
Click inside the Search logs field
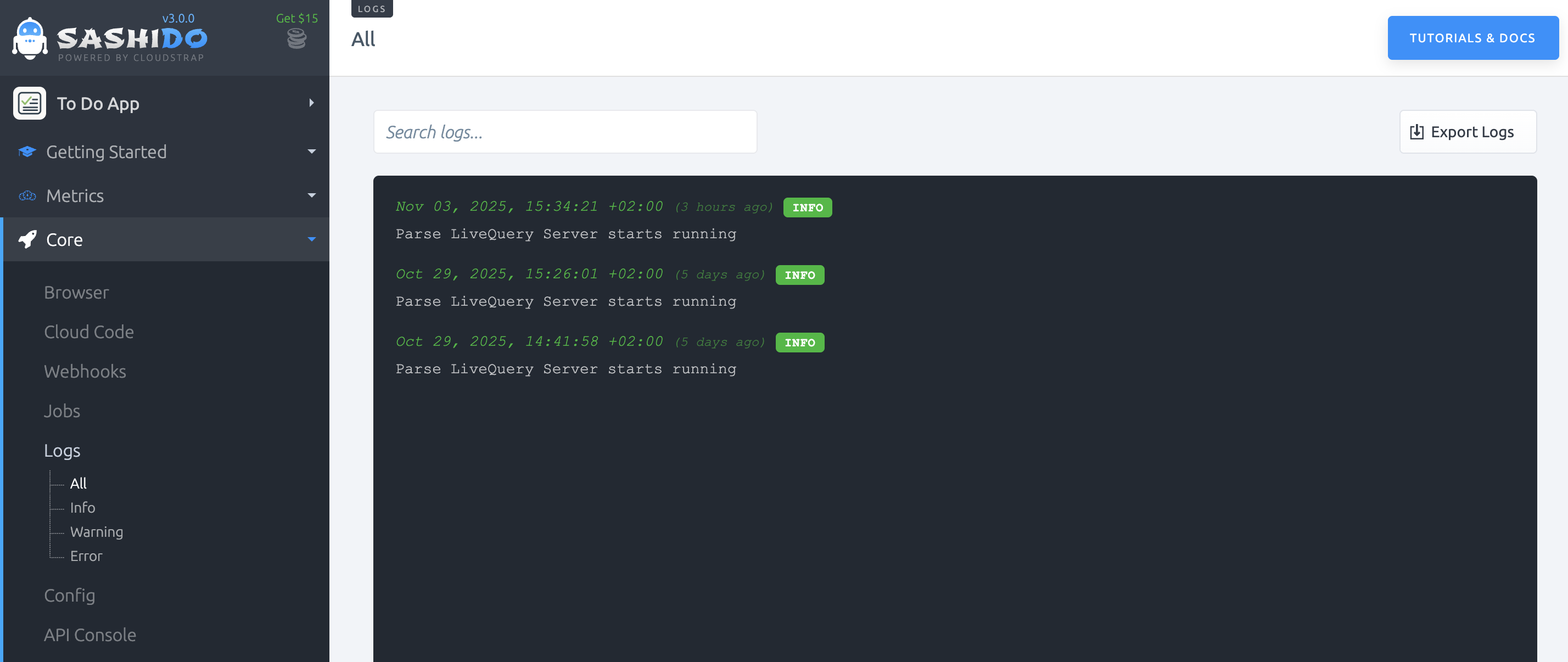click(565, 131)
